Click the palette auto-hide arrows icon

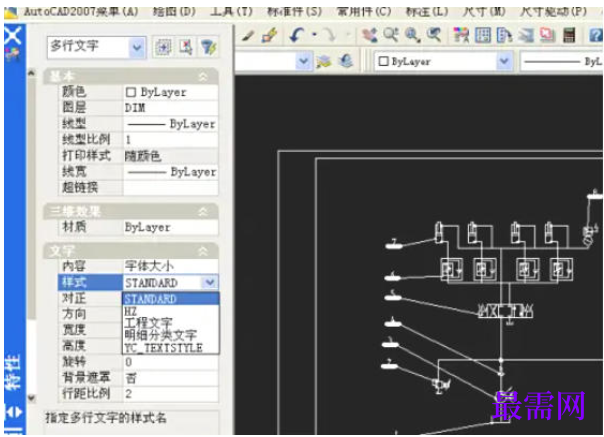coord(13,412)
